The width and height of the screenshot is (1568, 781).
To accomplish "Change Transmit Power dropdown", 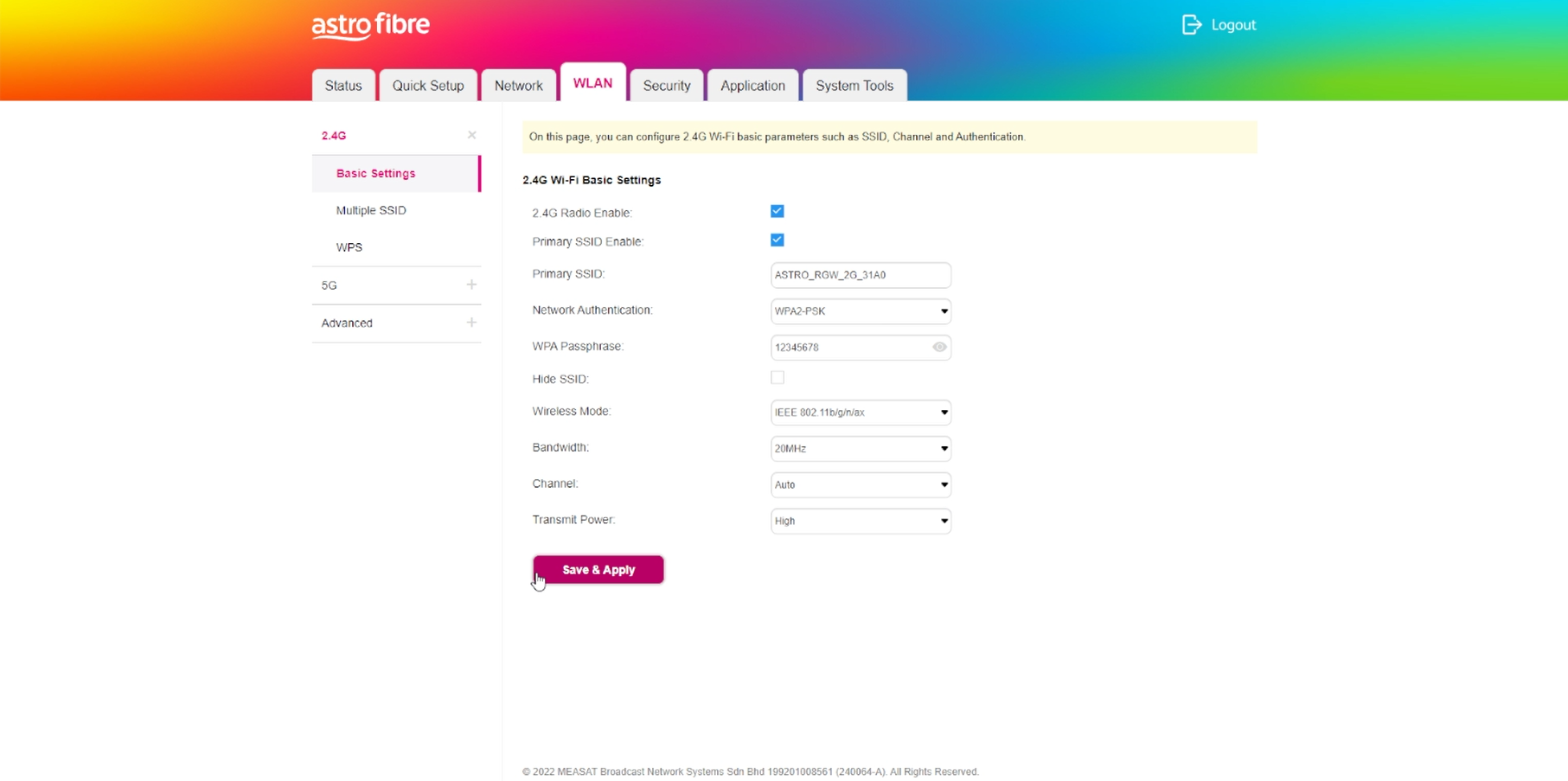I will coord(860,522).
